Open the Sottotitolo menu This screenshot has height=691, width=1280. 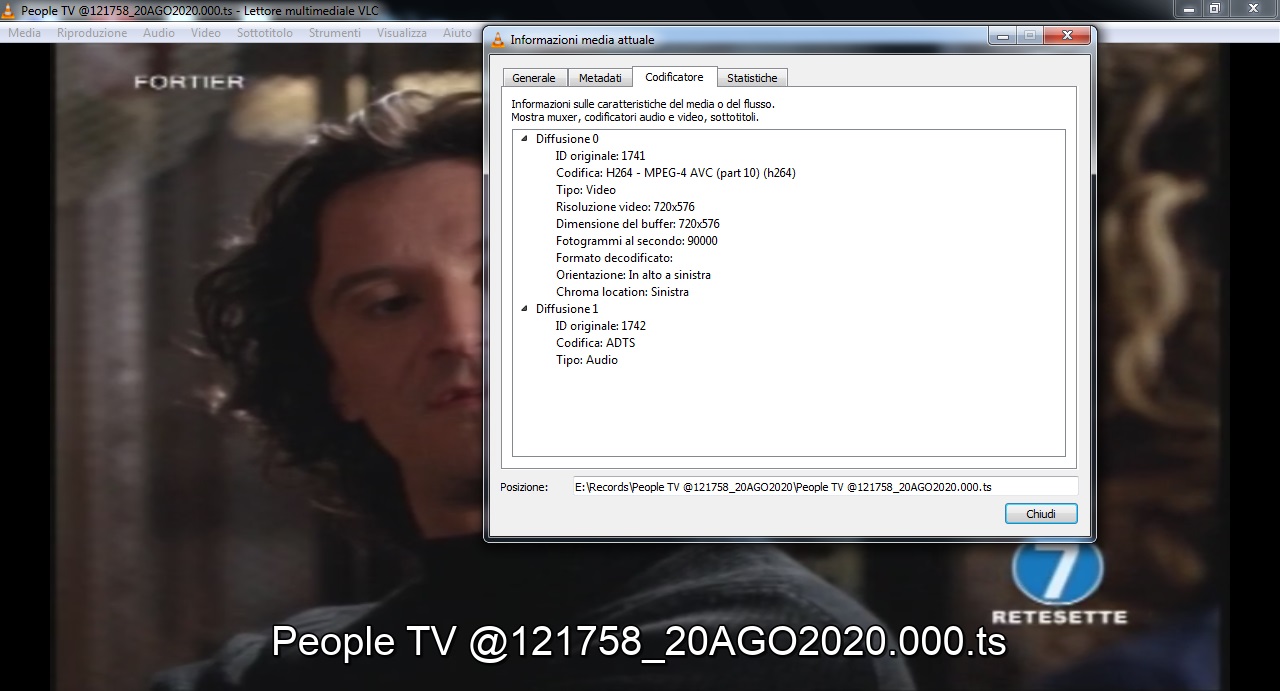pos(265,33)
